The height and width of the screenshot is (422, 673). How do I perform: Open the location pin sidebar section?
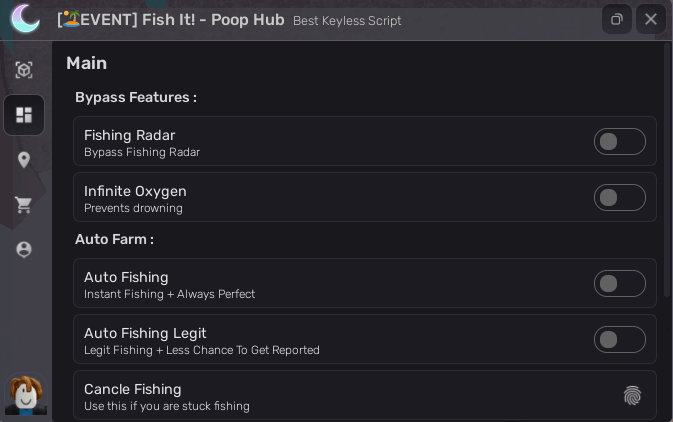24,160
